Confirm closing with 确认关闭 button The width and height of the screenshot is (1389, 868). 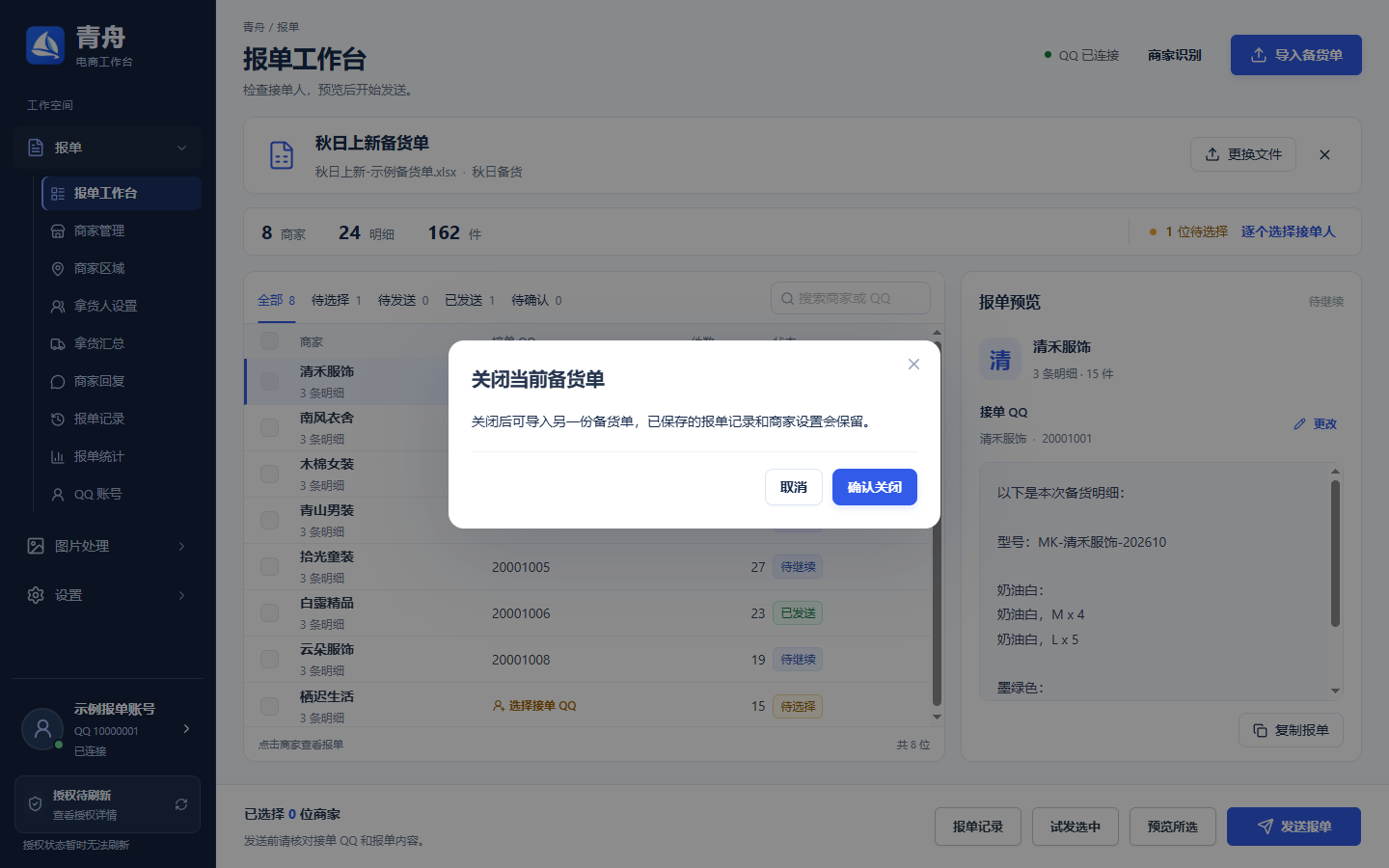point(874,487)
